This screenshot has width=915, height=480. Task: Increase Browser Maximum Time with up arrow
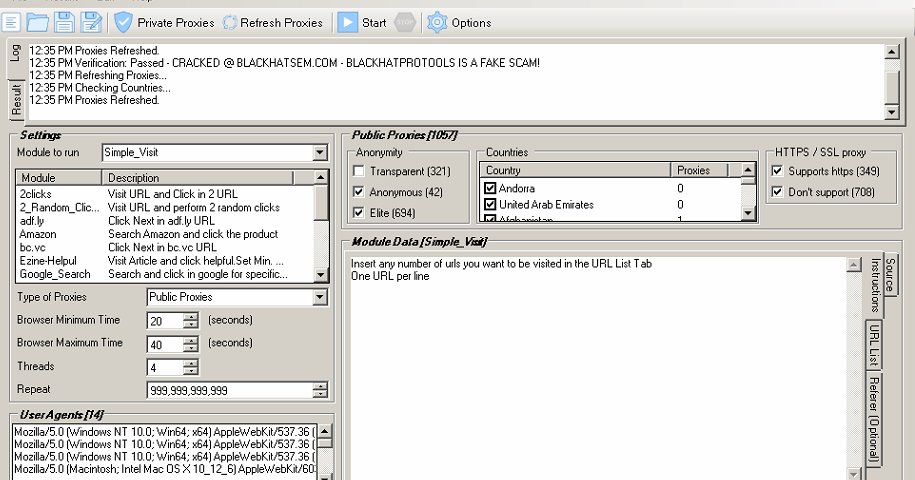[x=191, y=340]
